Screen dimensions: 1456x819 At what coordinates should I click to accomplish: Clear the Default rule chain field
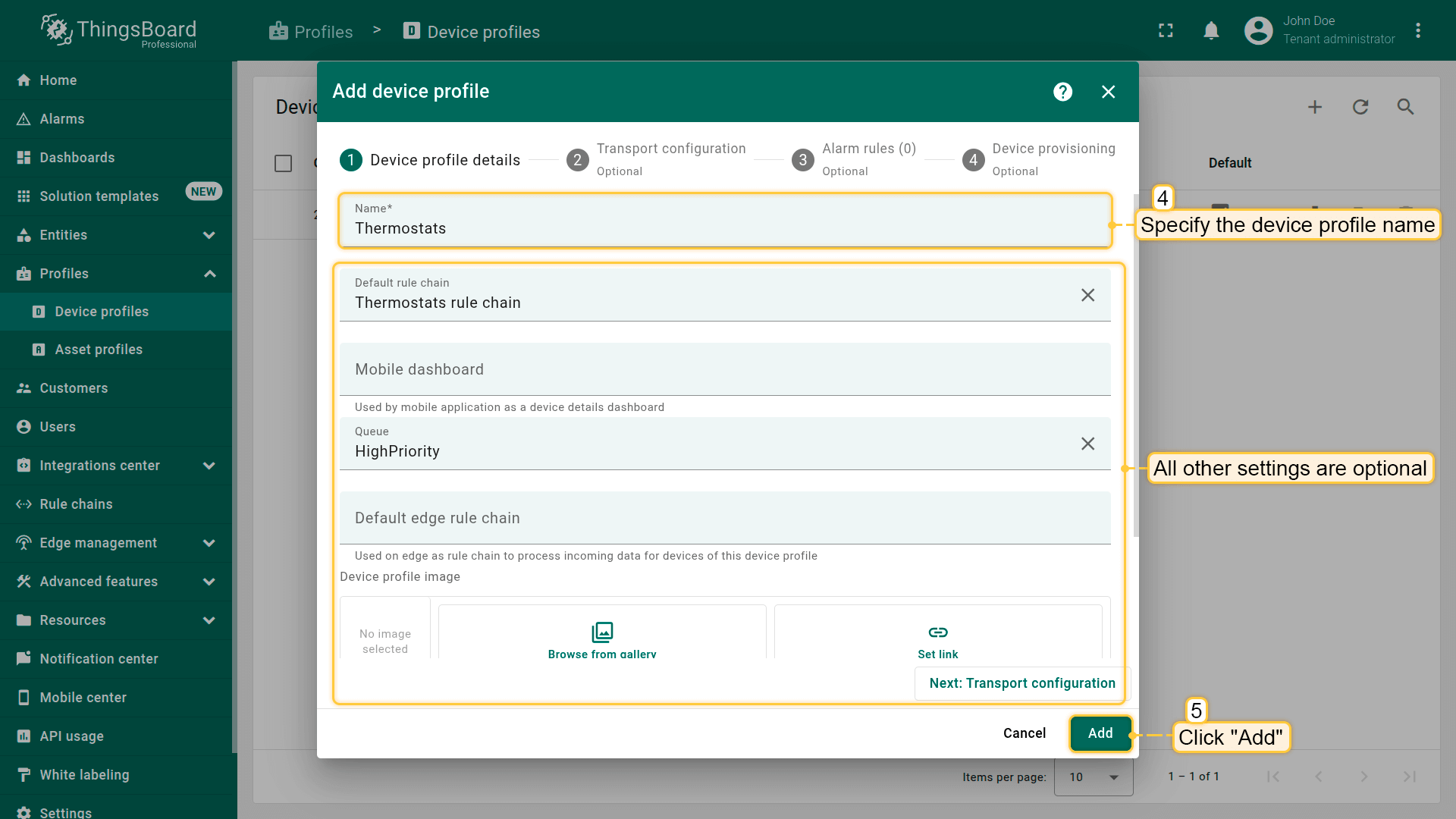1087,295
